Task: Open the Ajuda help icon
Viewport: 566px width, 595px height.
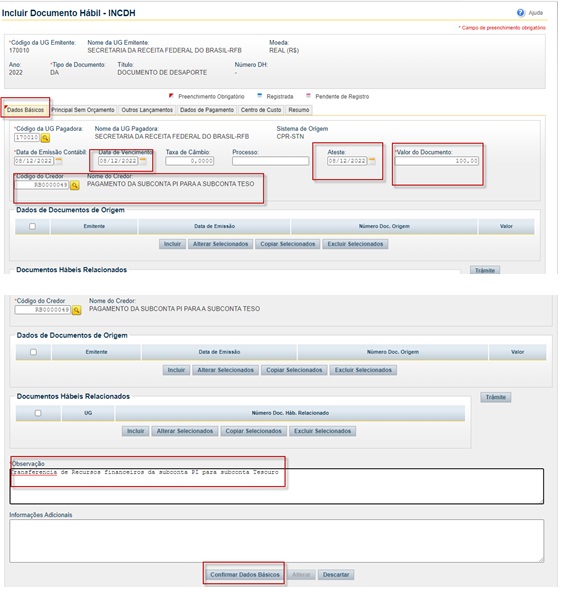Action: 520,13
